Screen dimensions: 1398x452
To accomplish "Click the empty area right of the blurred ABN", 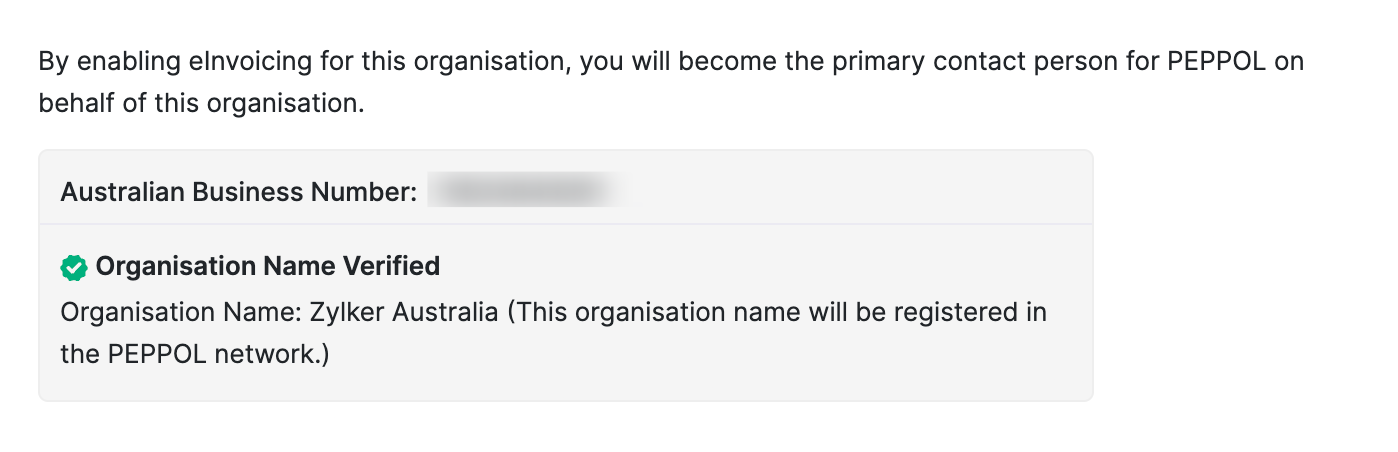I will click(x=850, y=190).
